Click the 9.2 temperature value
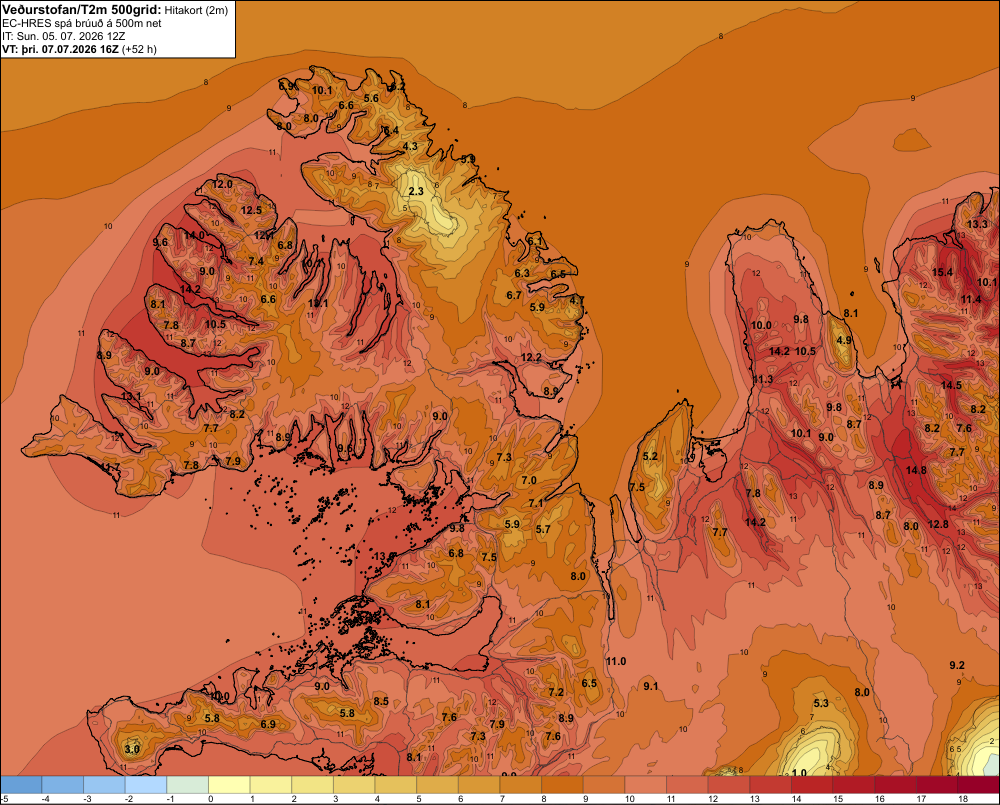The width and height of the screenshot is (1000, 805). [957, 665]
